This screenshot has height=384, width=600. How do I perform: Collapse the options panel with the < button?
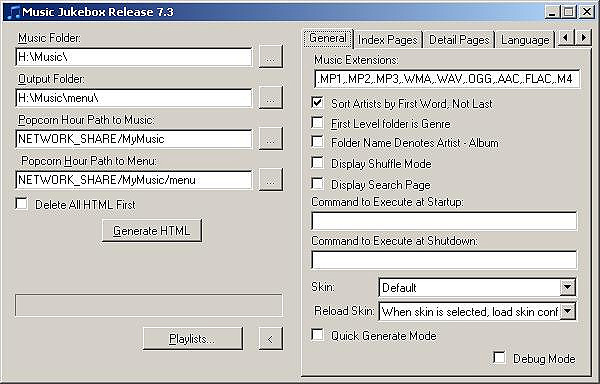point(271,338)
